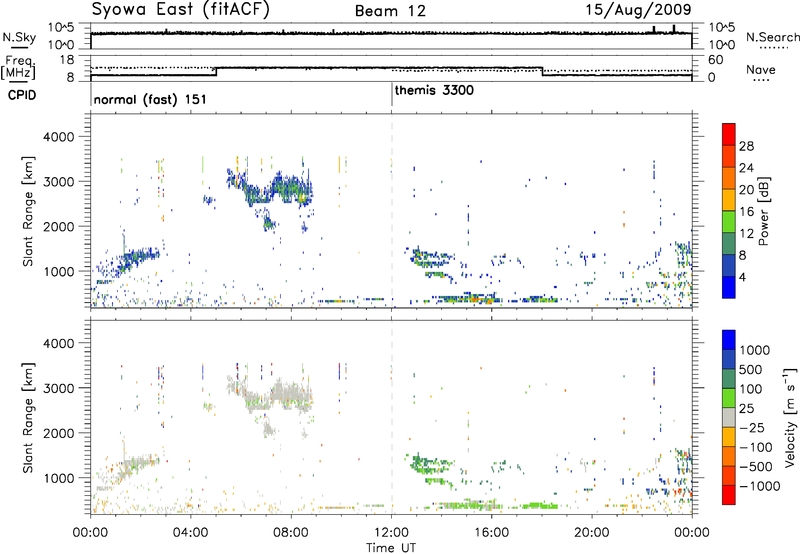800x554 pixels.
Task: Click the '08:00' time axis label
Action: (x=291, y=533)
